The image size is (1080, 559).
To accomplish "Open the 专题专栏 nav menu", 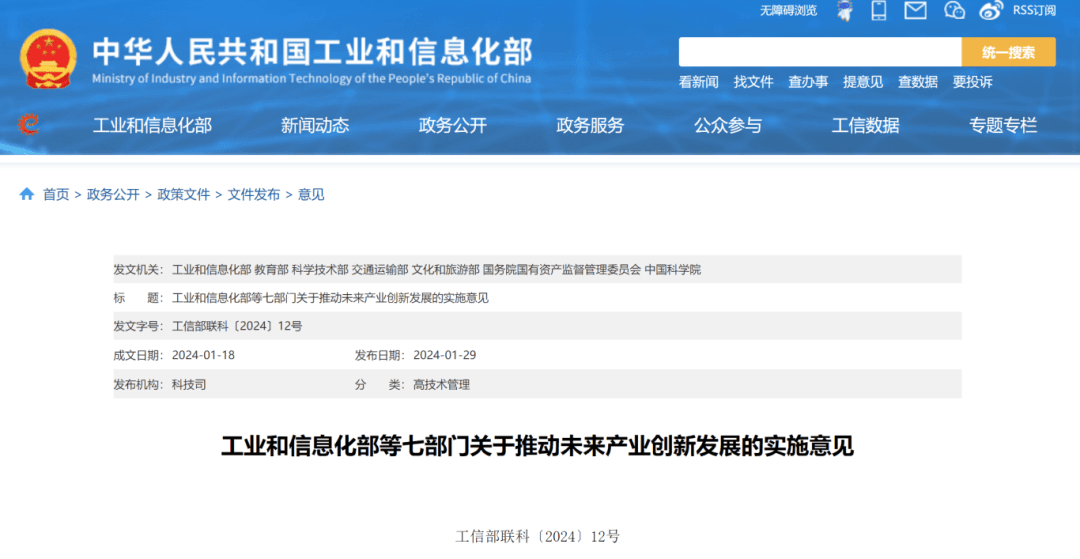I will click(1003, 125).
